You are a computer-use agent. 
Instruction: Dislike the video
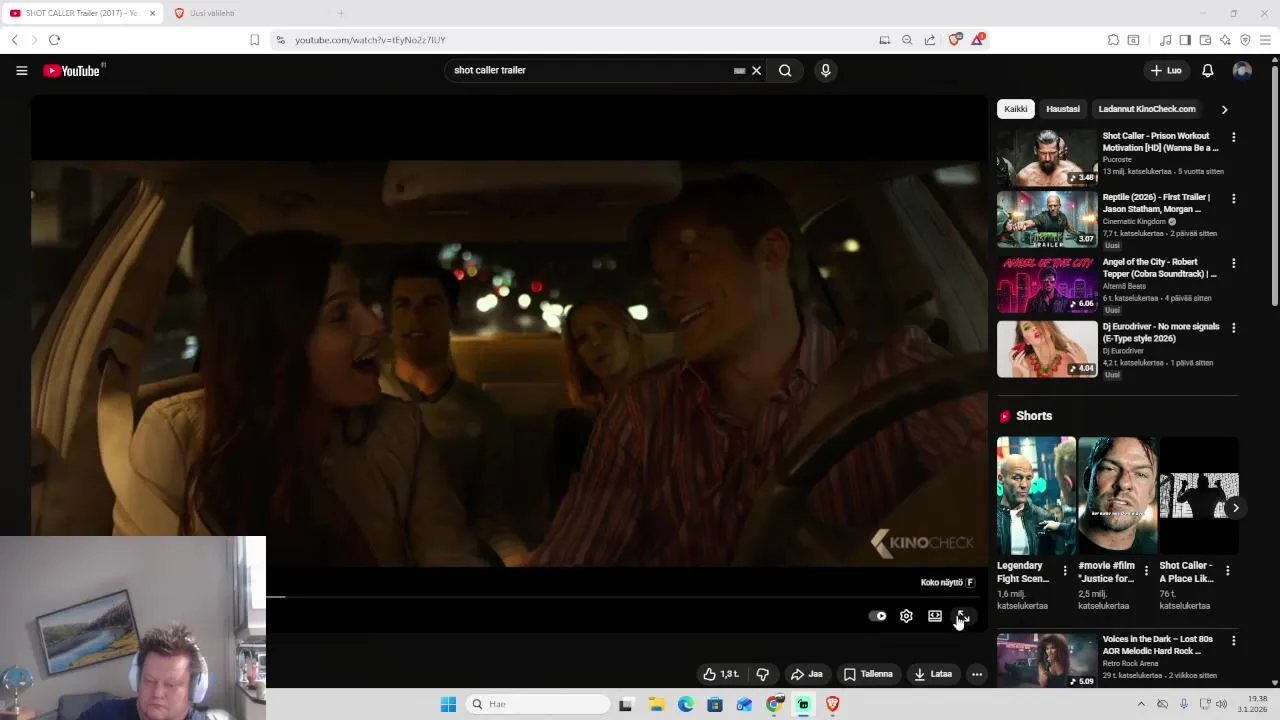762,674
